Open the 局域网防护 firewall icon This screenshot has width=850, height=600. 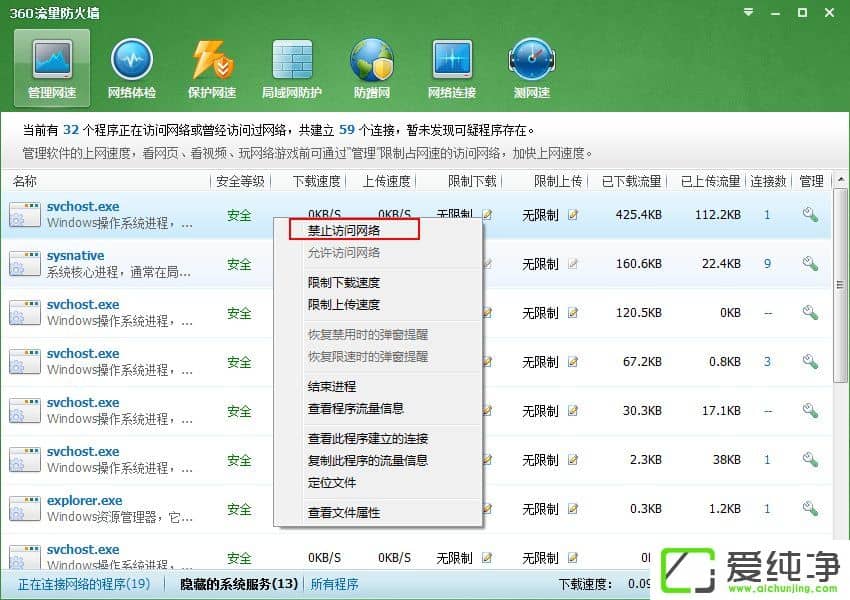click(292, 60)
